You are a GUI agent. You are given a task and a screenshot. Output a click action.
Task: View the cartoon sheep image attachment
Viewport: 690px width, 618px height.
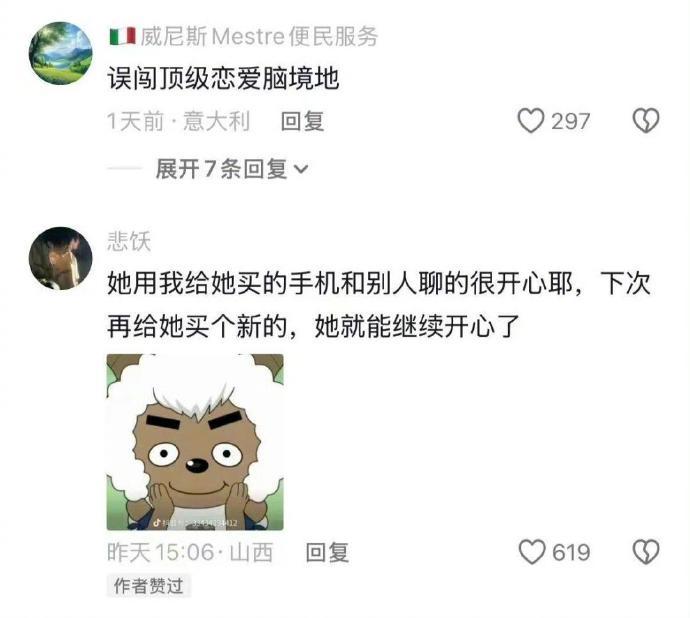195,442
